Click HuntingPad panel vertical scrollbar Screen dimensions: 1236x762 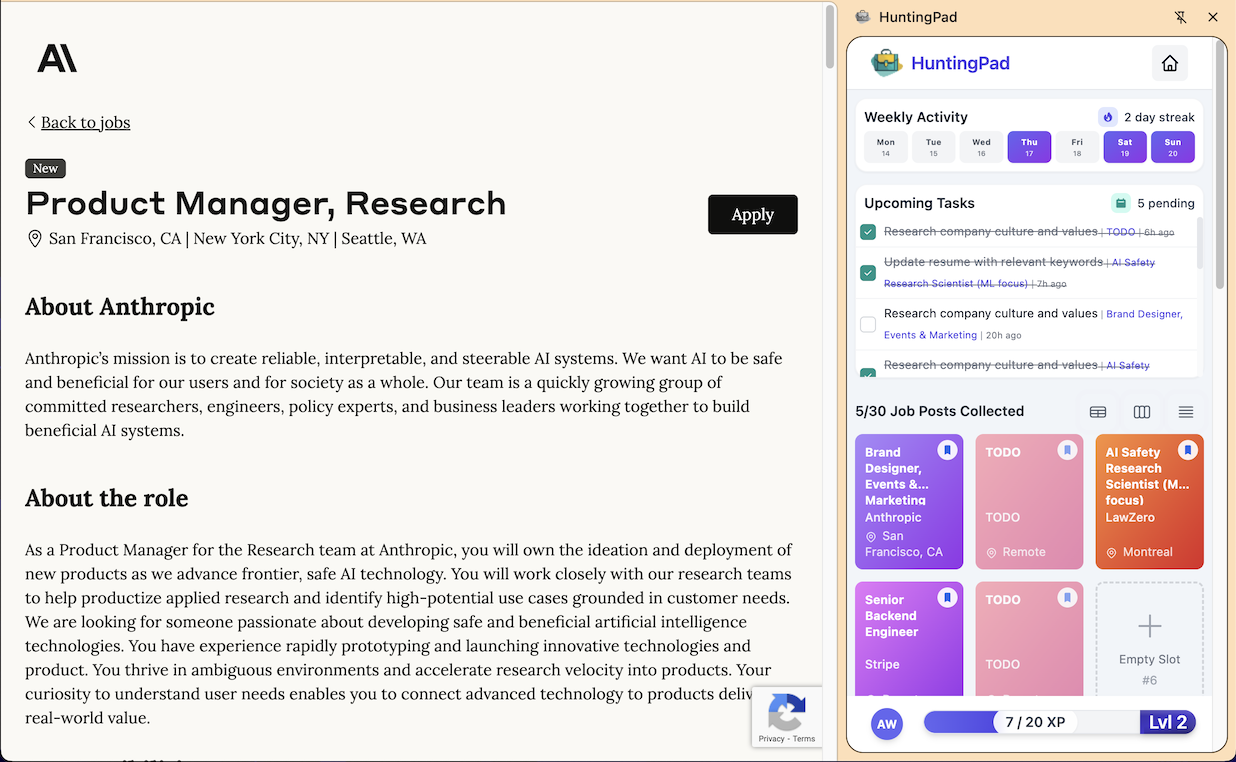tap(1219, 165)
